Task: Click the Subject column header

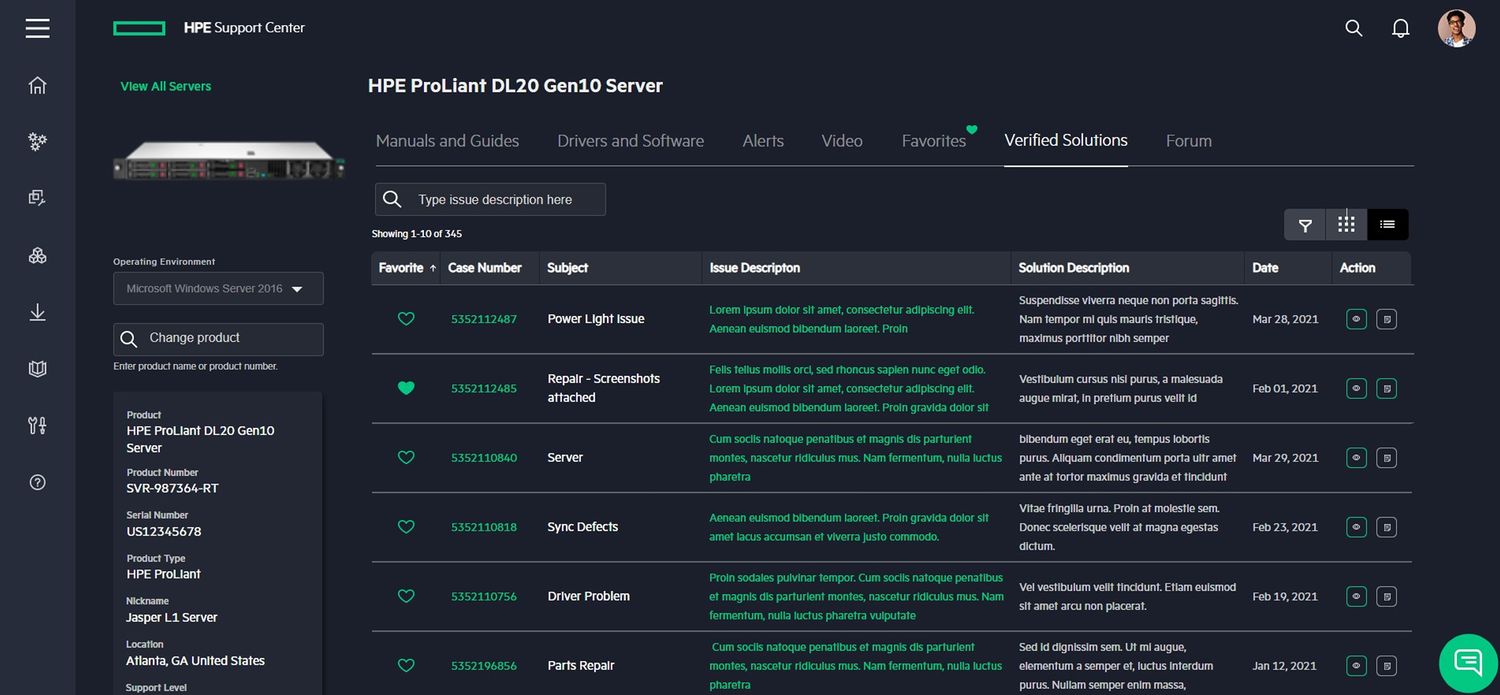Action: click(x=567, y=268)
